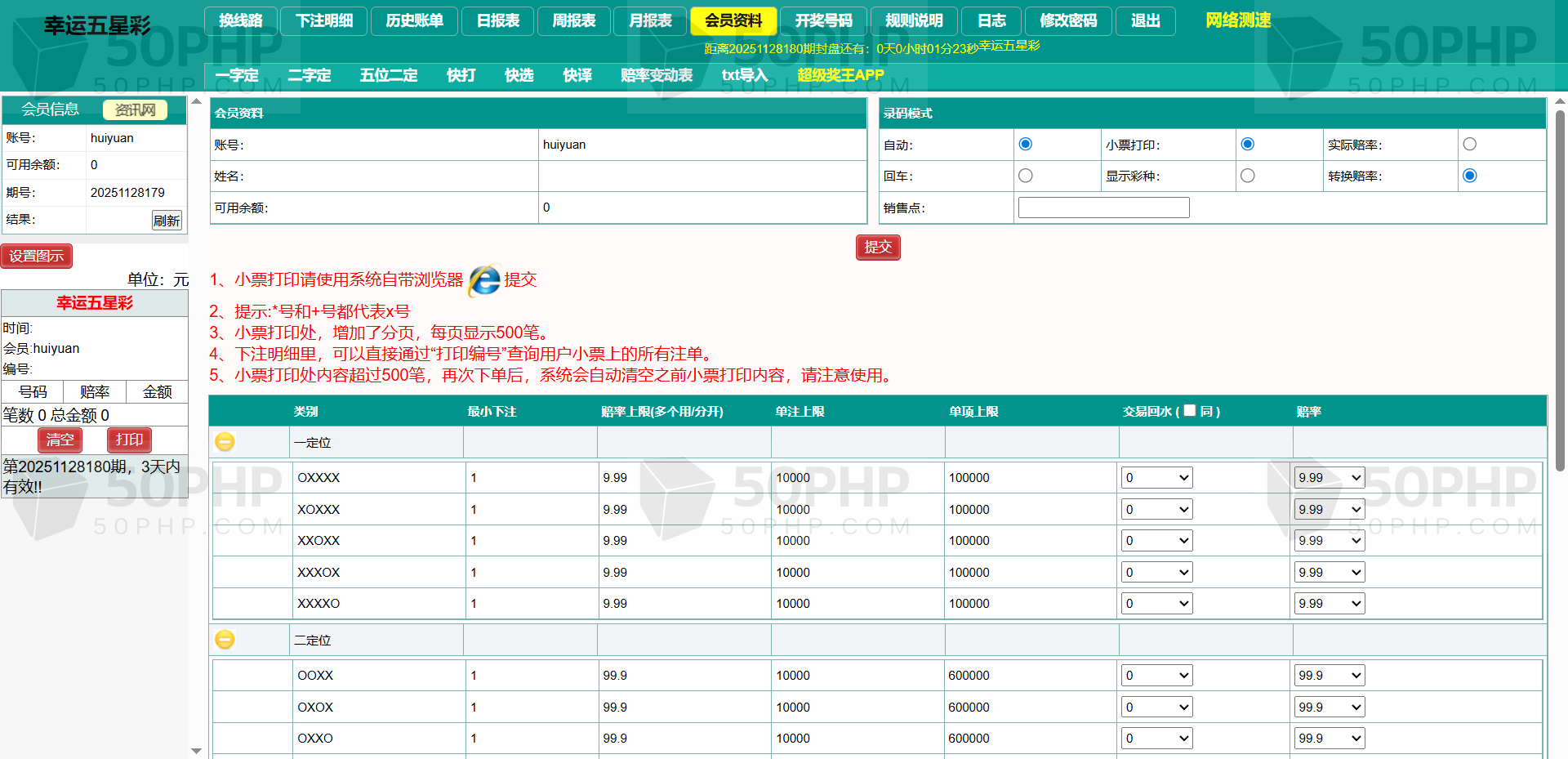Select the 回车 radio option
The width and height of the screenshot is (1568, 759).
[x=1026, y=176]
